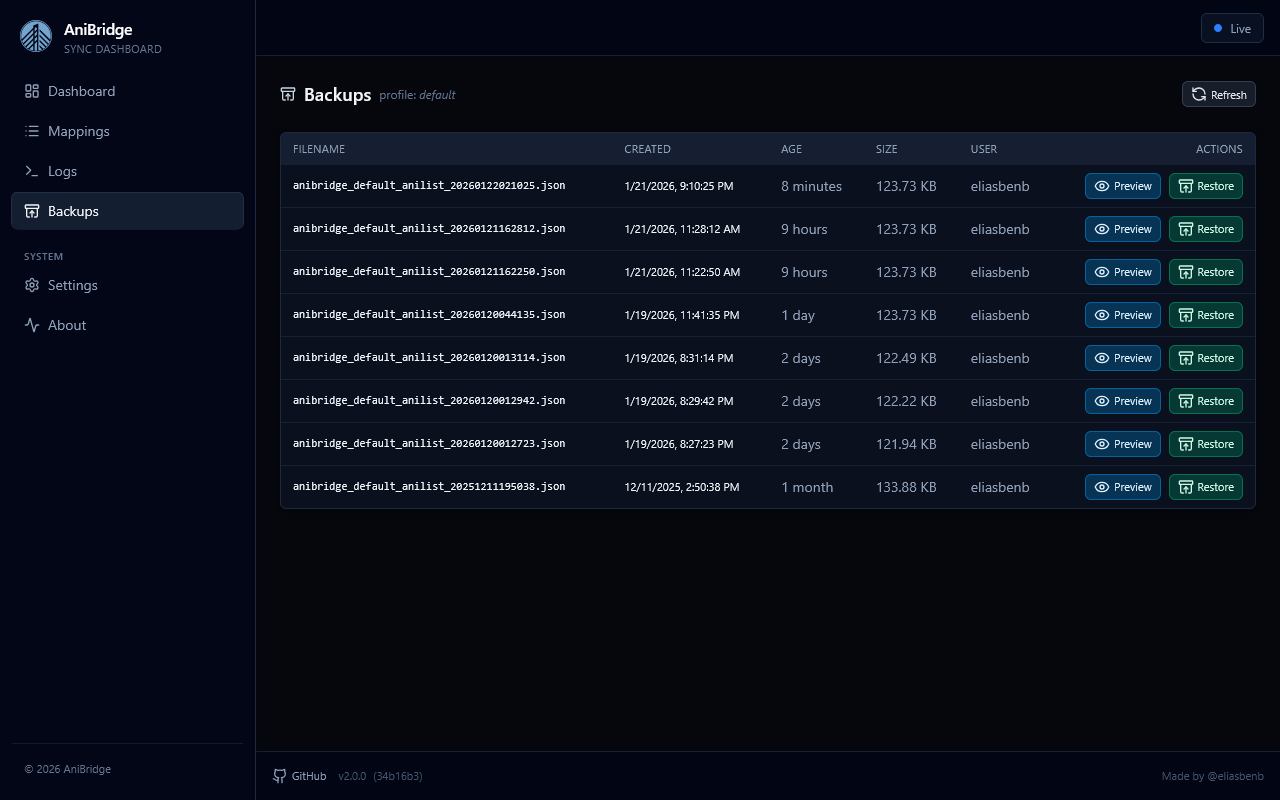The width and height of the screenshot is (1280, 800).
Task: Select the Dashboard navigation icon
Action: point(31,90)
